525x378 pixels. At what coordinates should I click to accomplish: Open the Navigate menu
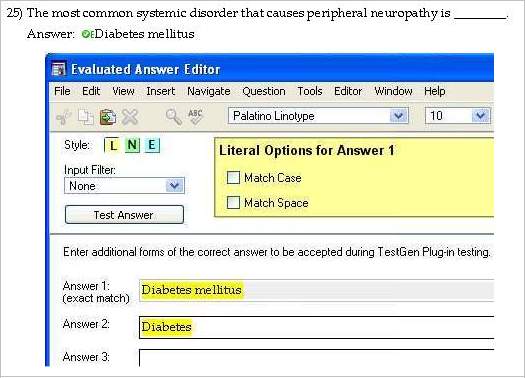coord(209,91)
